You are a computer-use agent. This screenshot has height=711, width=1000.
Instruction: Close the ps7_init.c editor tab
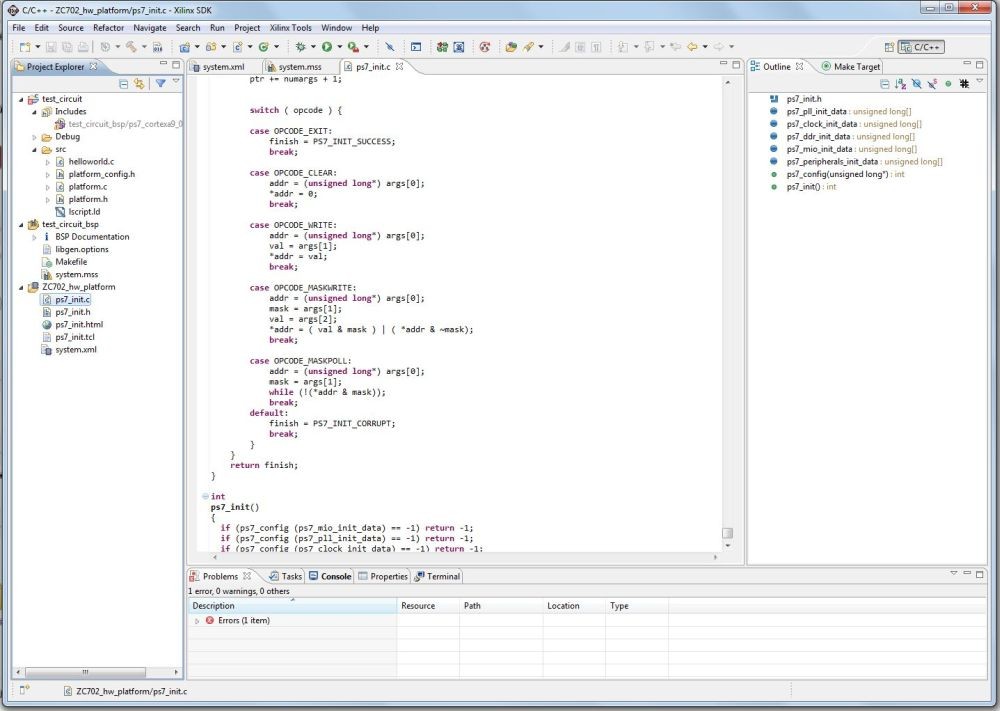coord(399,66)
